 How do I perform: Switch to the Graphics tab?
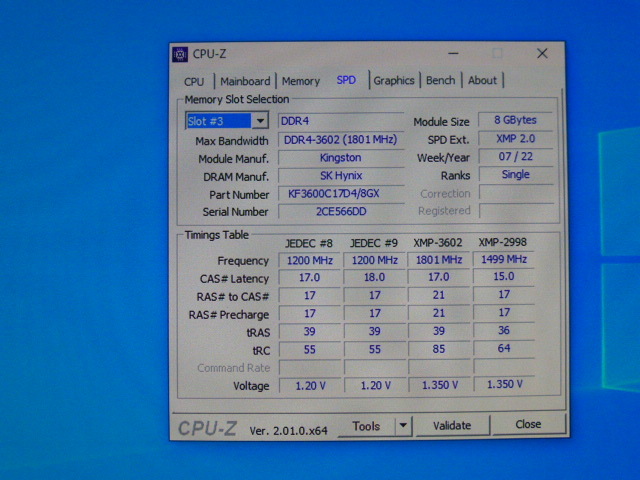point(394,81)
